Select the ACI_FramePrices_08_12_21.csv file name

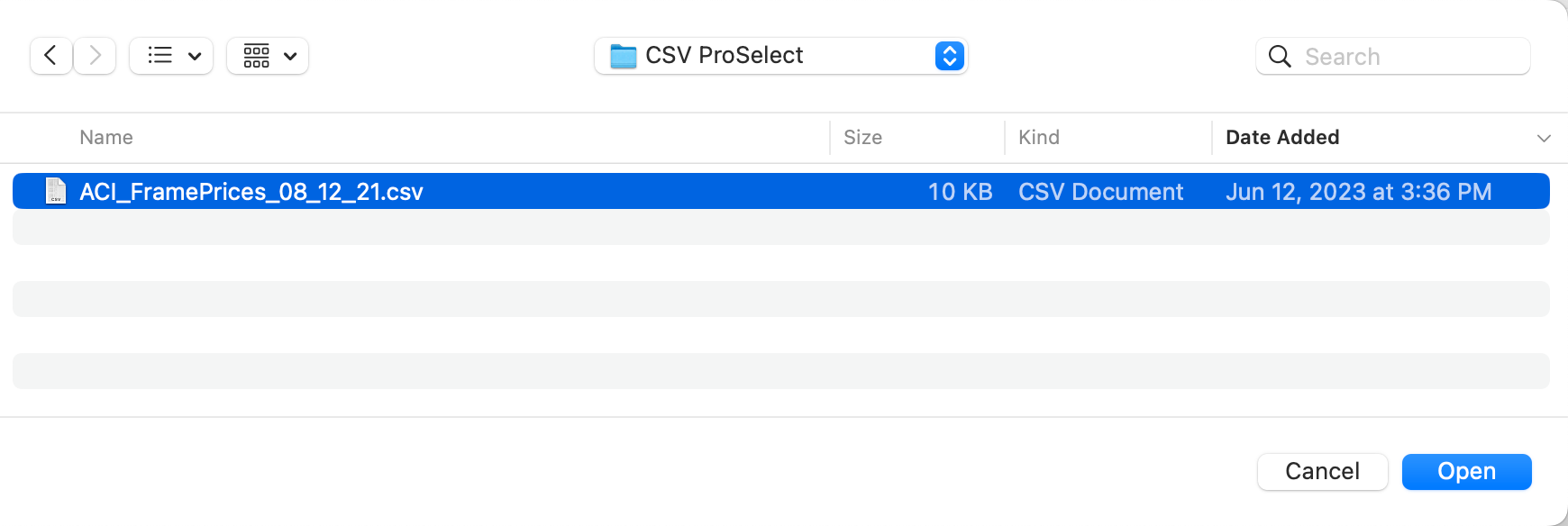pyautogui.click(x=251, y=192)
